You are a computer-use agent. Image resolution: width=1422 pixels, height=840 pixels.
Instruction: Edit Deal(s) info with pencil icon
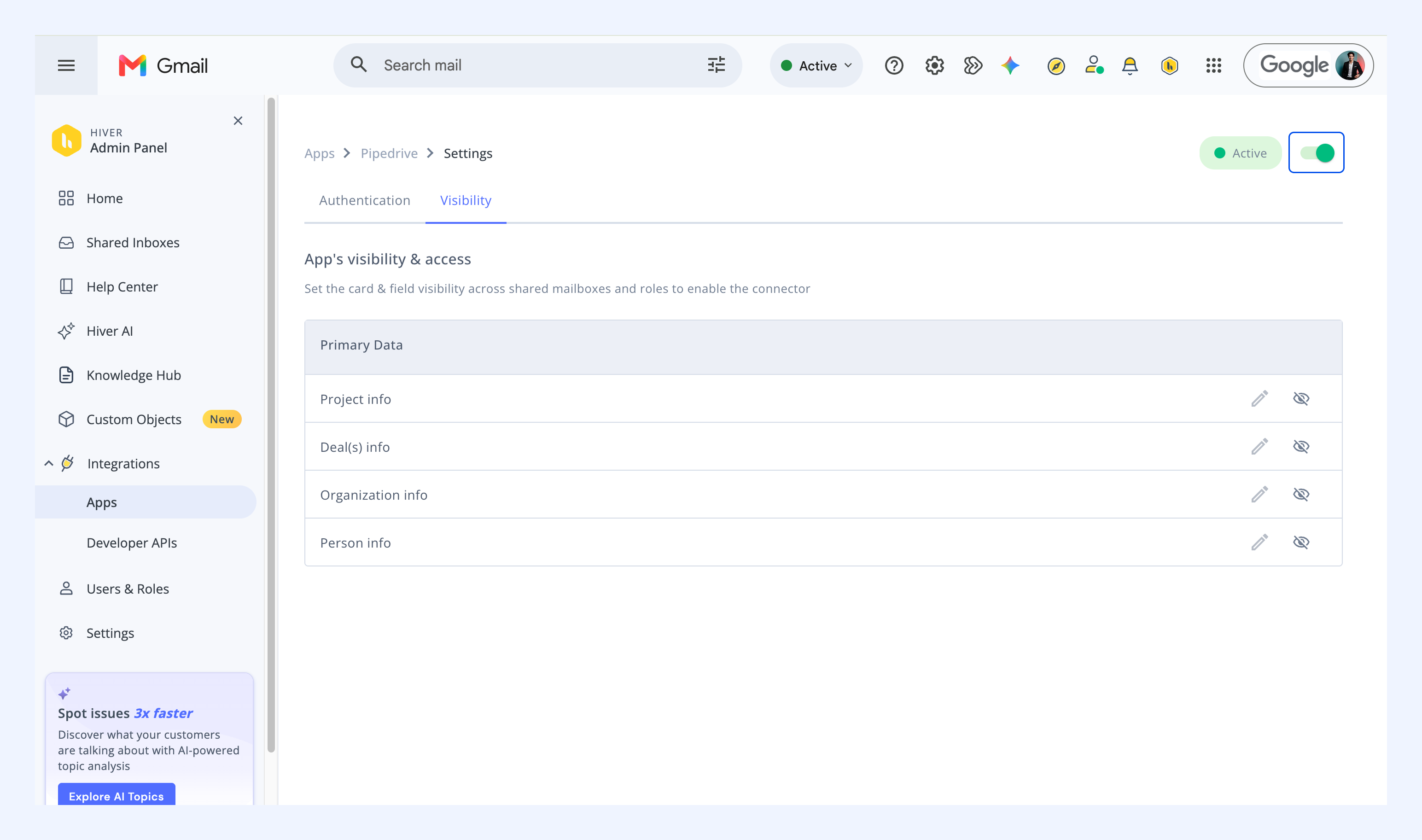point(1259,447)
